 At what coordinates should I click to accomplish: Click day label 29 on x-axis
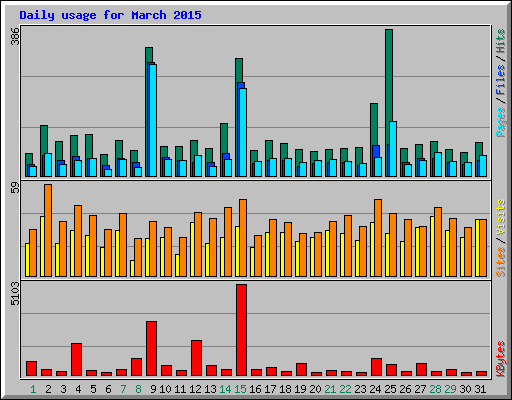(450, 389)
